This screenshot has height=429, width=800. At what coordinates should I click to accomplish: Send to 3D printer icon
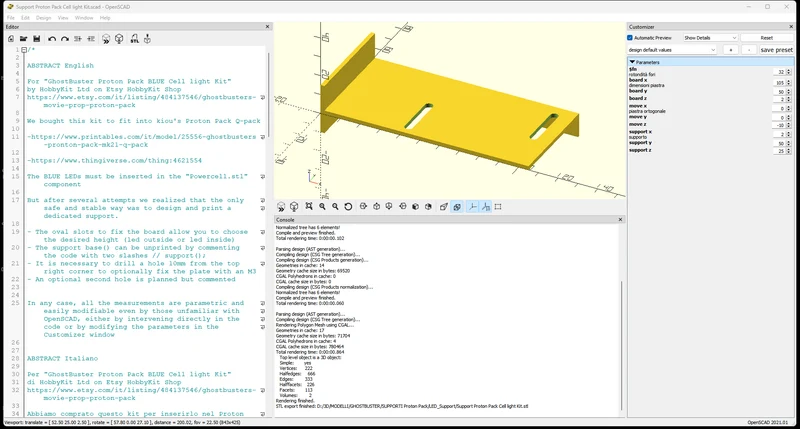point(147,39)
